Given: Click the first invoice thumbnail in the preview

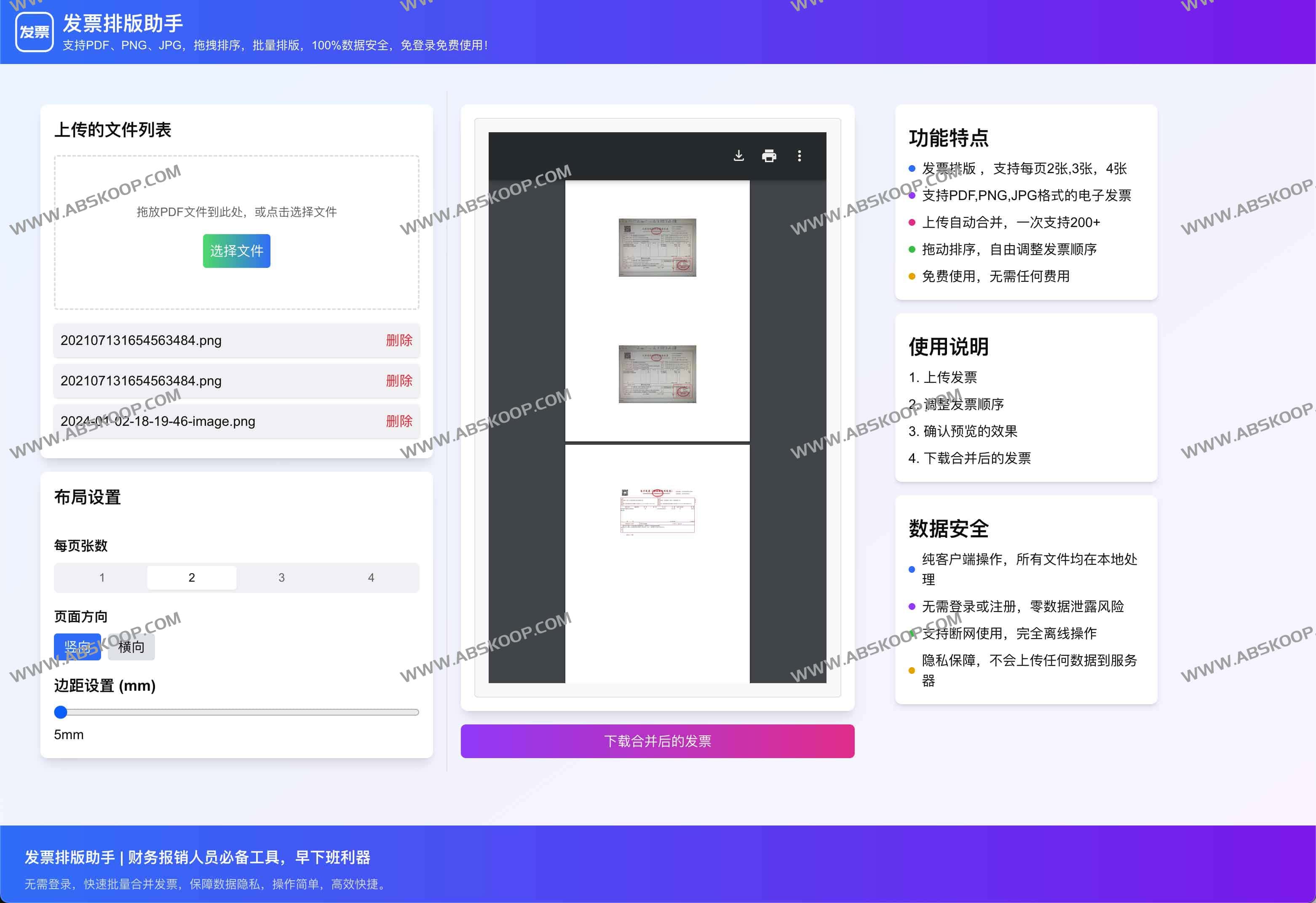Looking at the screenshot, I should [658, 247].
